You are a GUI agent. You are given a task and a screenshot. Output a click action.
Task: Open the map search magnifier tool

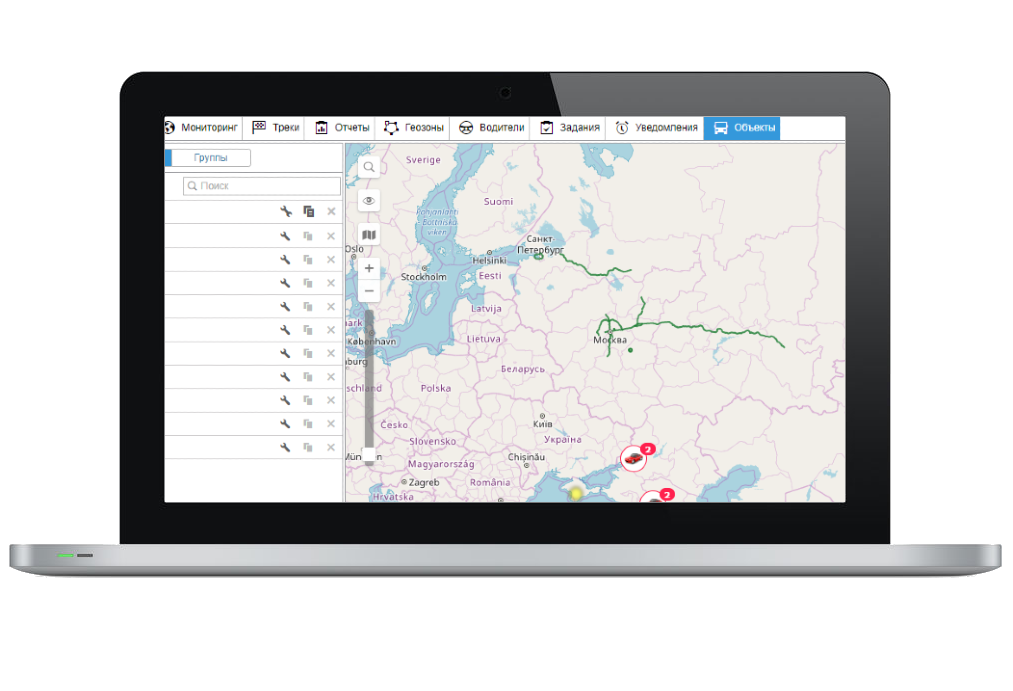369,167
